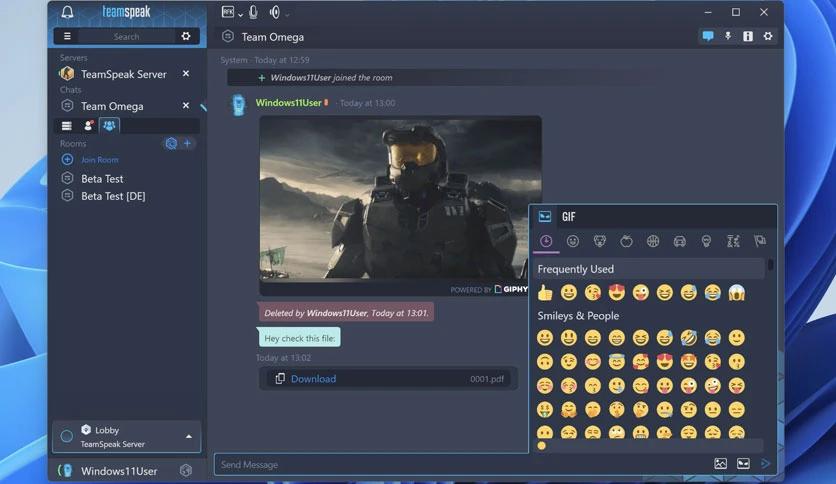Close the Team Omega chat

pos(186,106)
